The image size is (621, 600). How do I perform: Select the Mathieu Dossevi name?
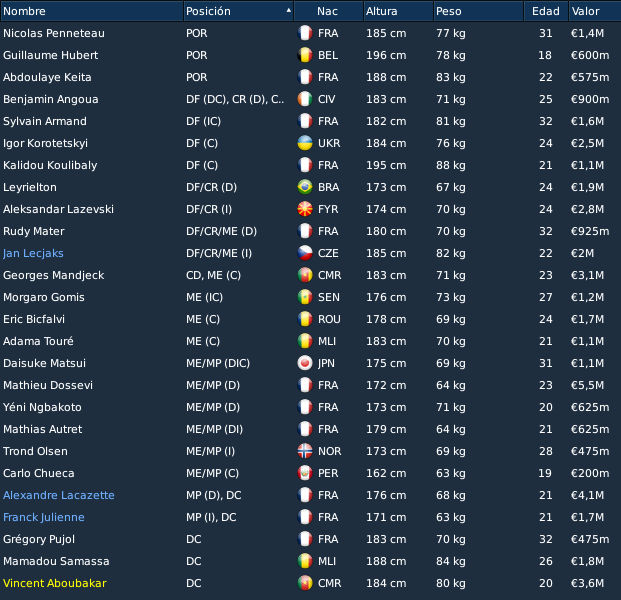48,385
